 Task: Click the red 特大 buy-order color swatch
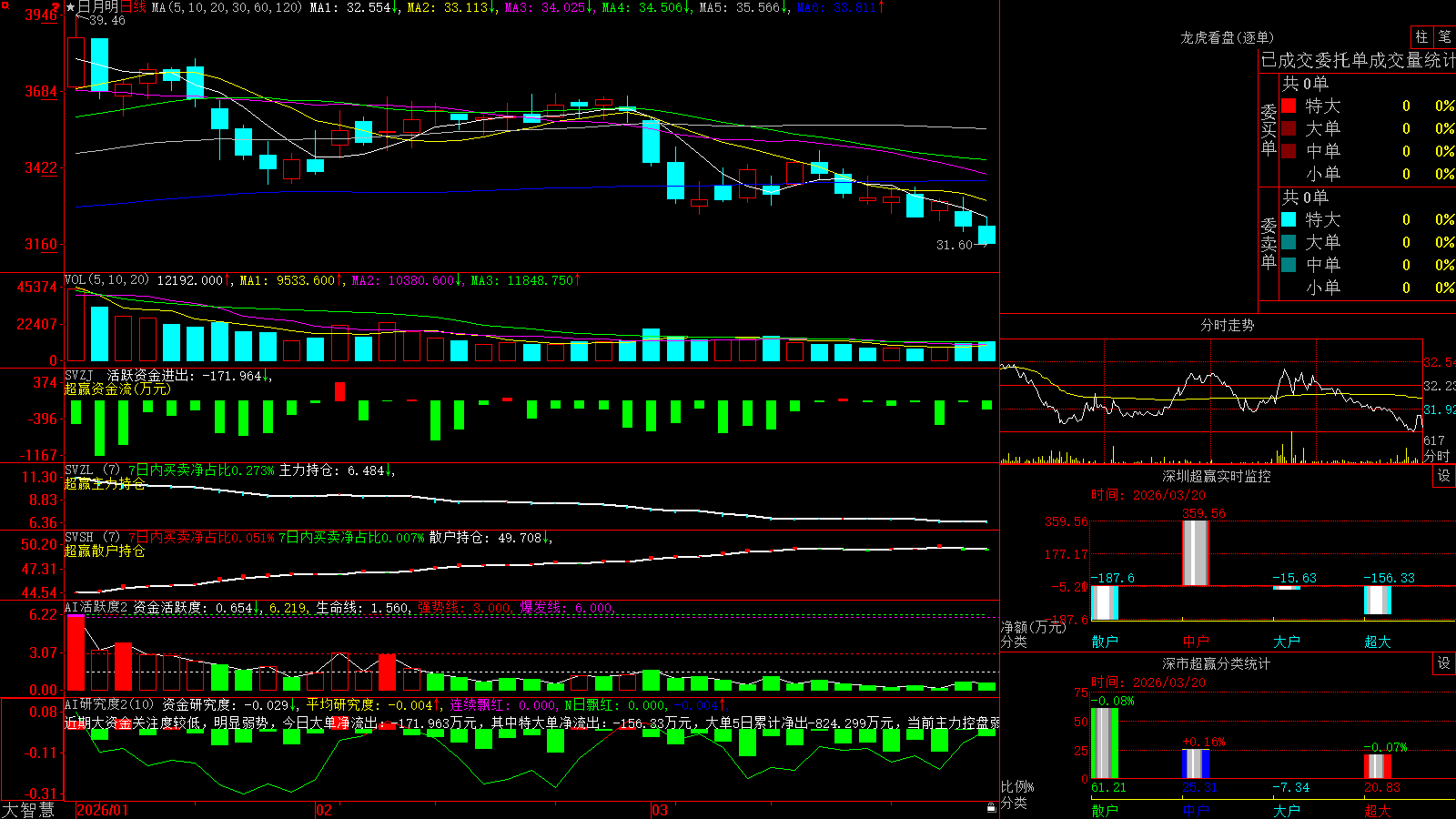pos(1289,106)
